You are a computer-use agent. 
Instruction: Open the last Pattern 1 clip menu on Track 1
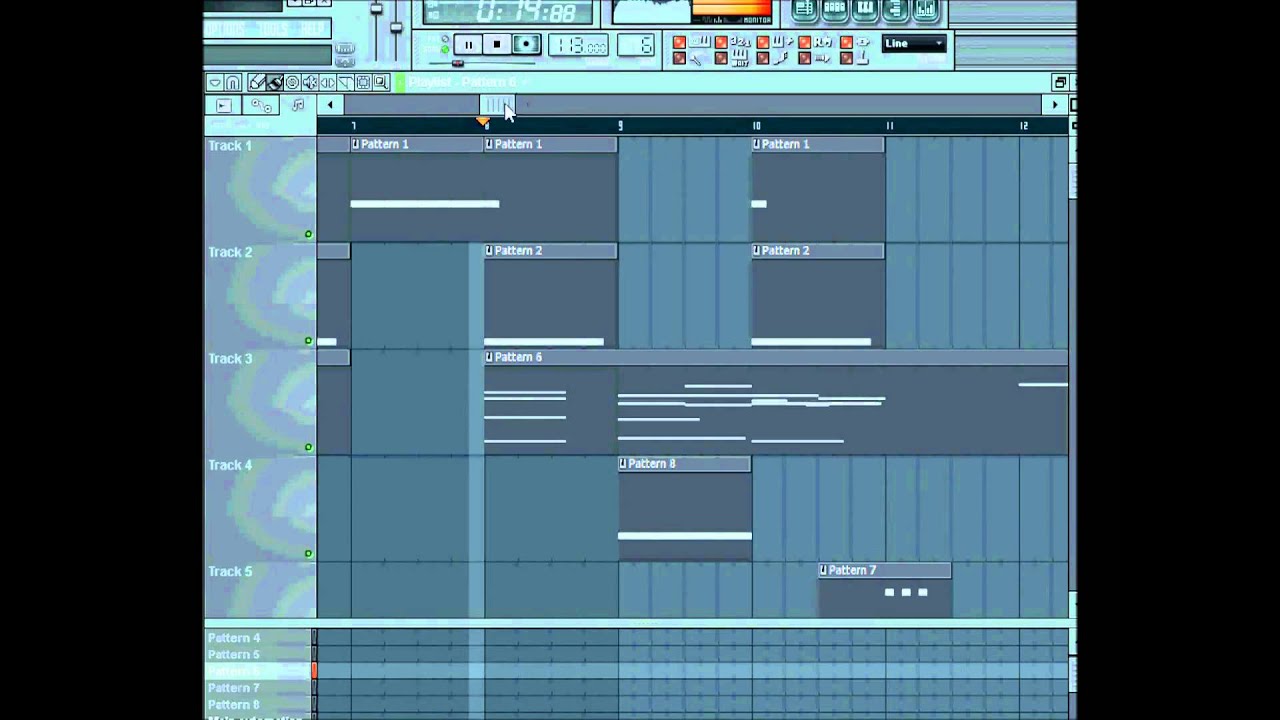click(x=757, y=144)
